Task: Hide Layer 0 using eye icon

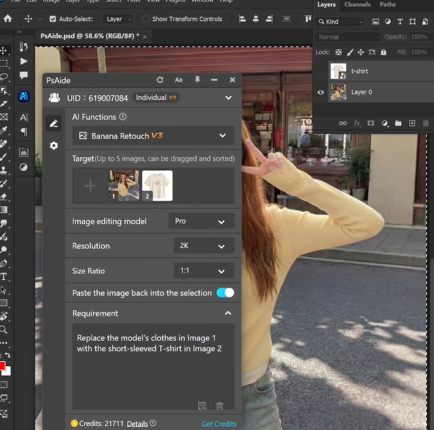Action: click(321, 92)
